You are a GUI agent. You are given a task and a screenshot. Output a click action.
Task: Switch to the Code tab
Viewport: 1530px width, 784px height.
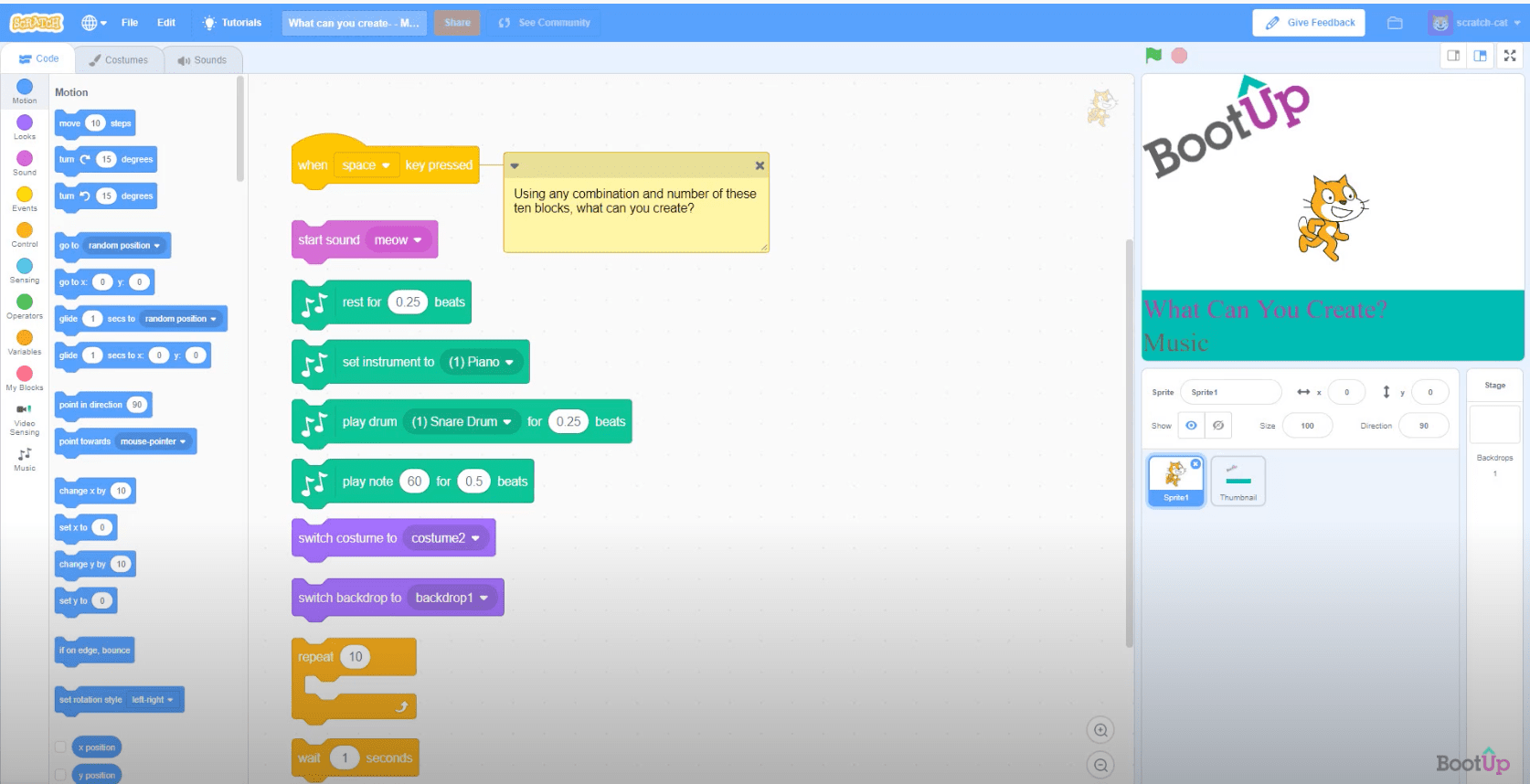click(x=39, y=58)
